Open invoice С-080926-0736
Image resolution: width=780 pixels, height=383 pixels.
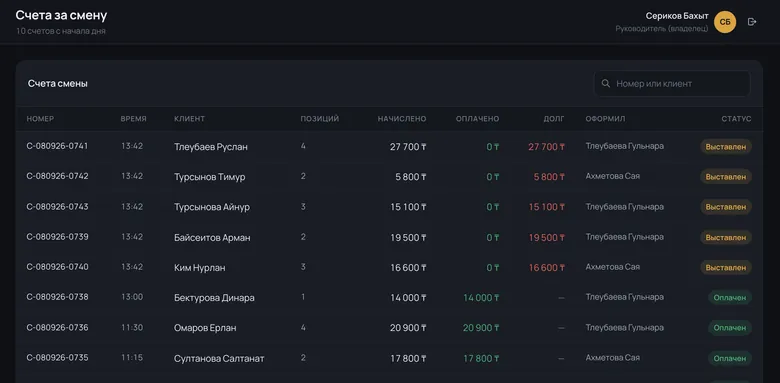57,327
